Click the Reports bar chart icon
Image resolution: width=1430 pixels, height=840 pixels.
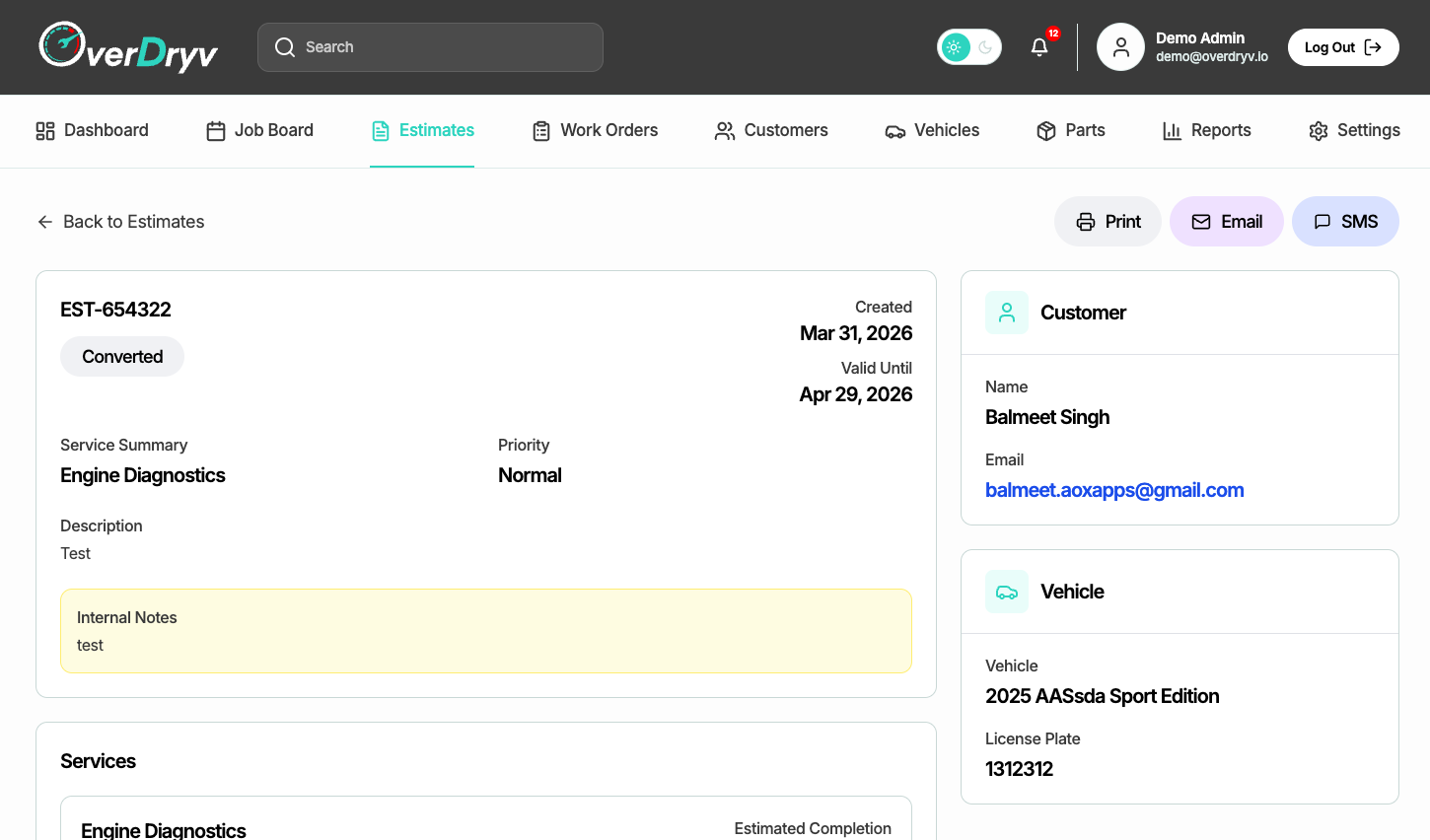pos(1172,131)
